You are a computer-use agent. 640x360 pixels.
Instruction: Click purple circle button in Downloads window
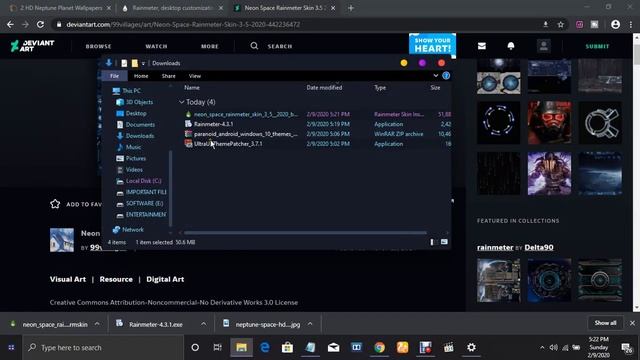tap(422, 63)
